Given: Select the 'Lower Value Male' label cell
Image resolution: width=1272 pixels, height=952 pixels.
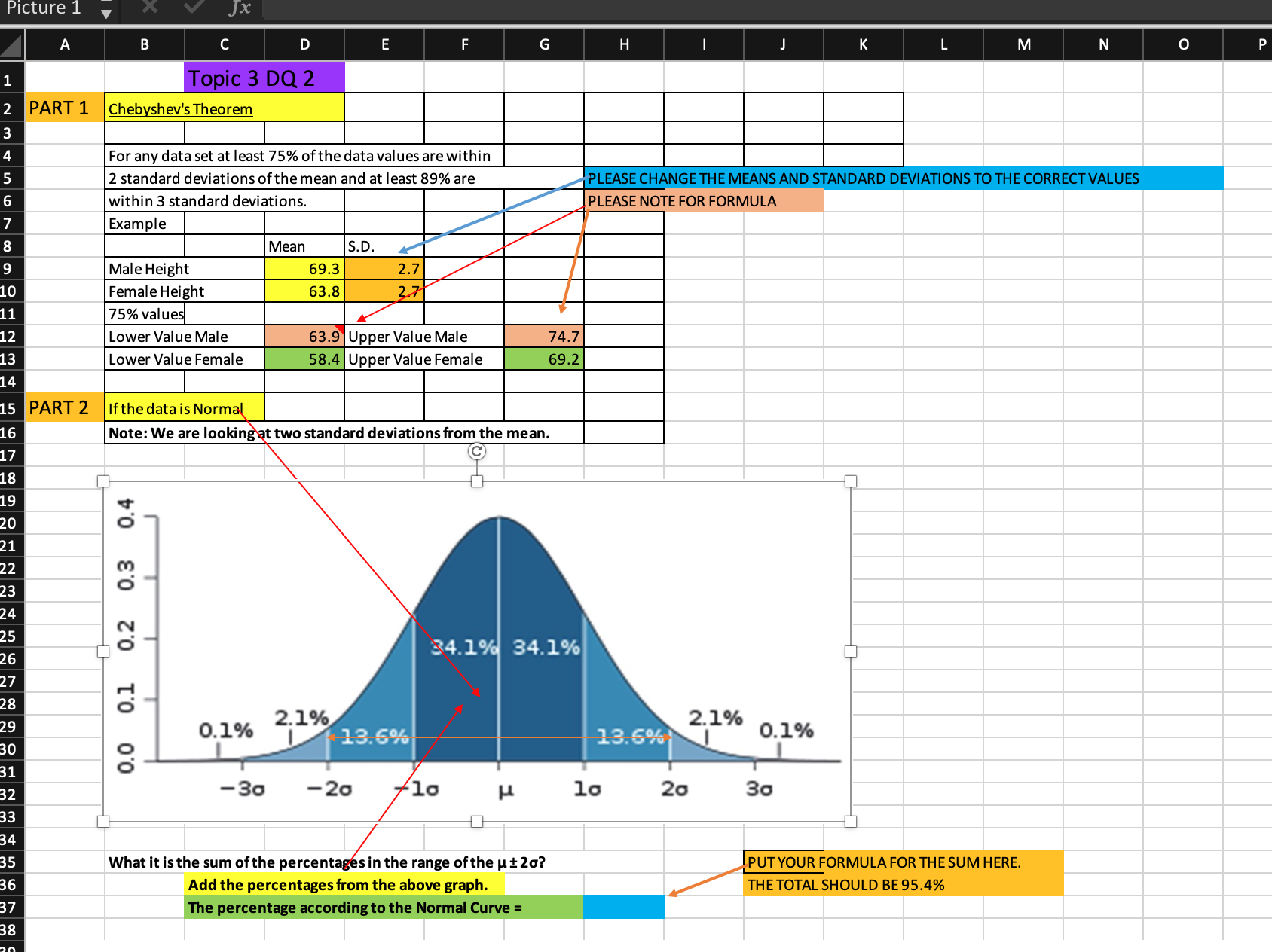Looking at the screenshot, I should (x=185, y=337).
